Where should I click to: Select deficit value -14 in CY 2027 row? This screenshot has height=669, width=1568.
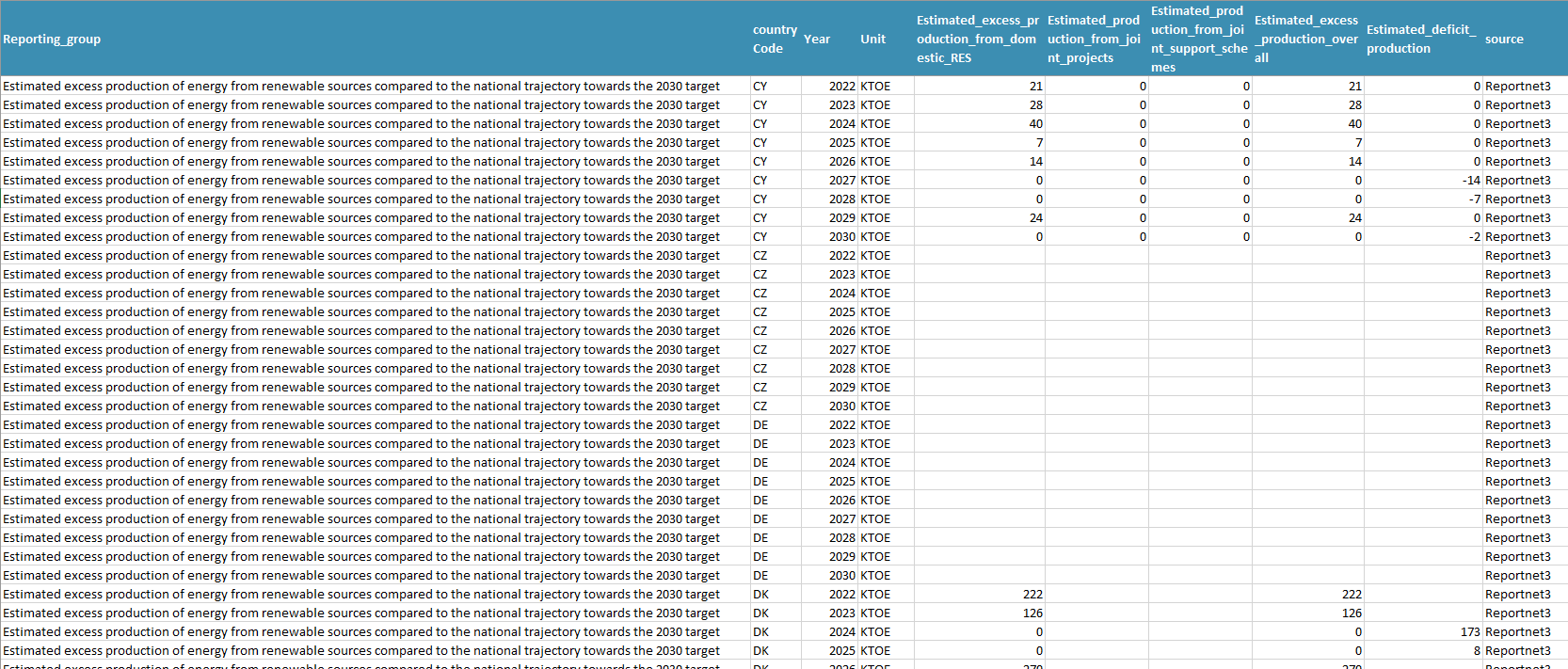[1471, 180]
